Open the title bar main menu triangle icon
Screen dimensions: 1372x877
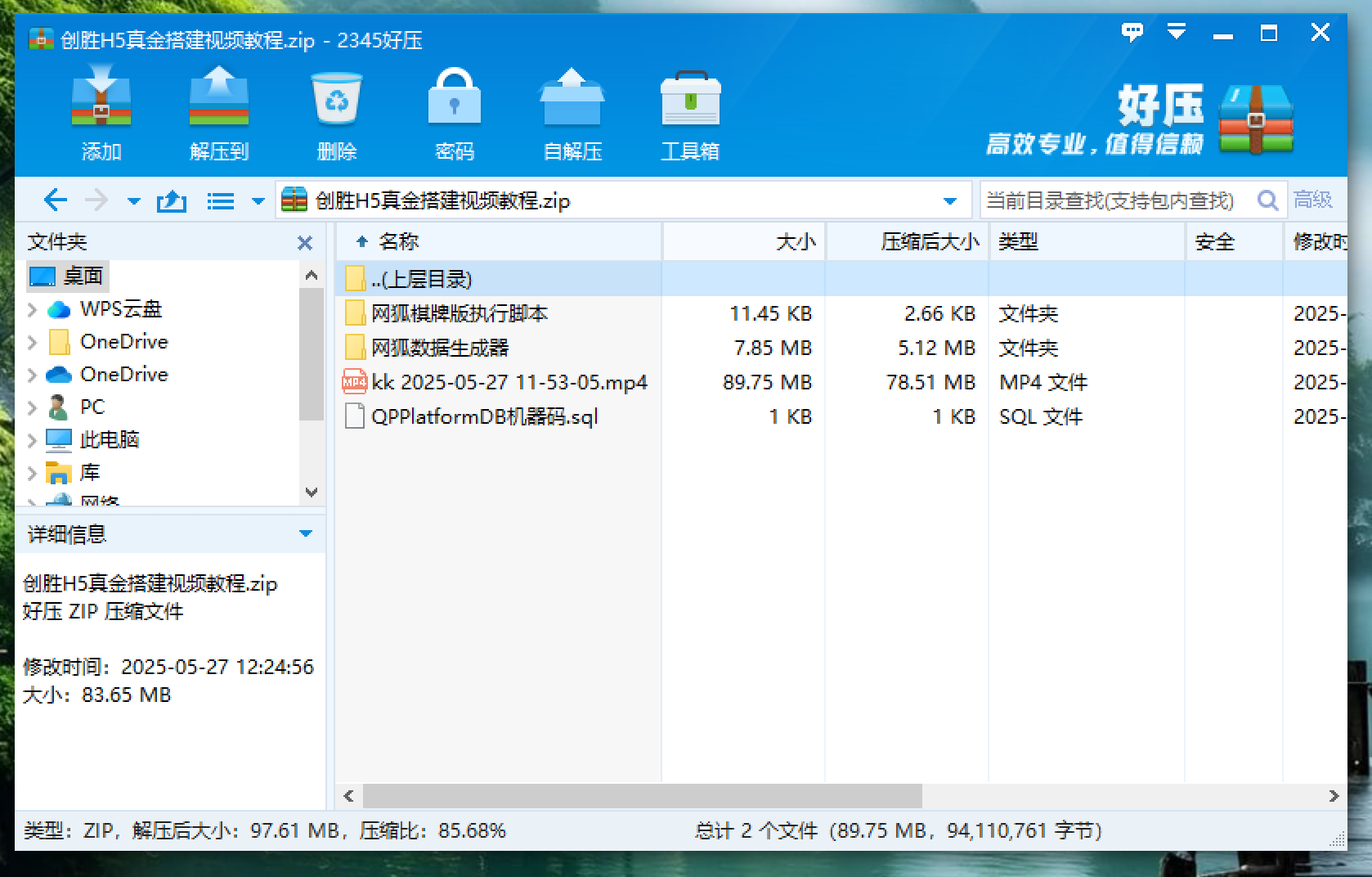[x=1177, y=33]
